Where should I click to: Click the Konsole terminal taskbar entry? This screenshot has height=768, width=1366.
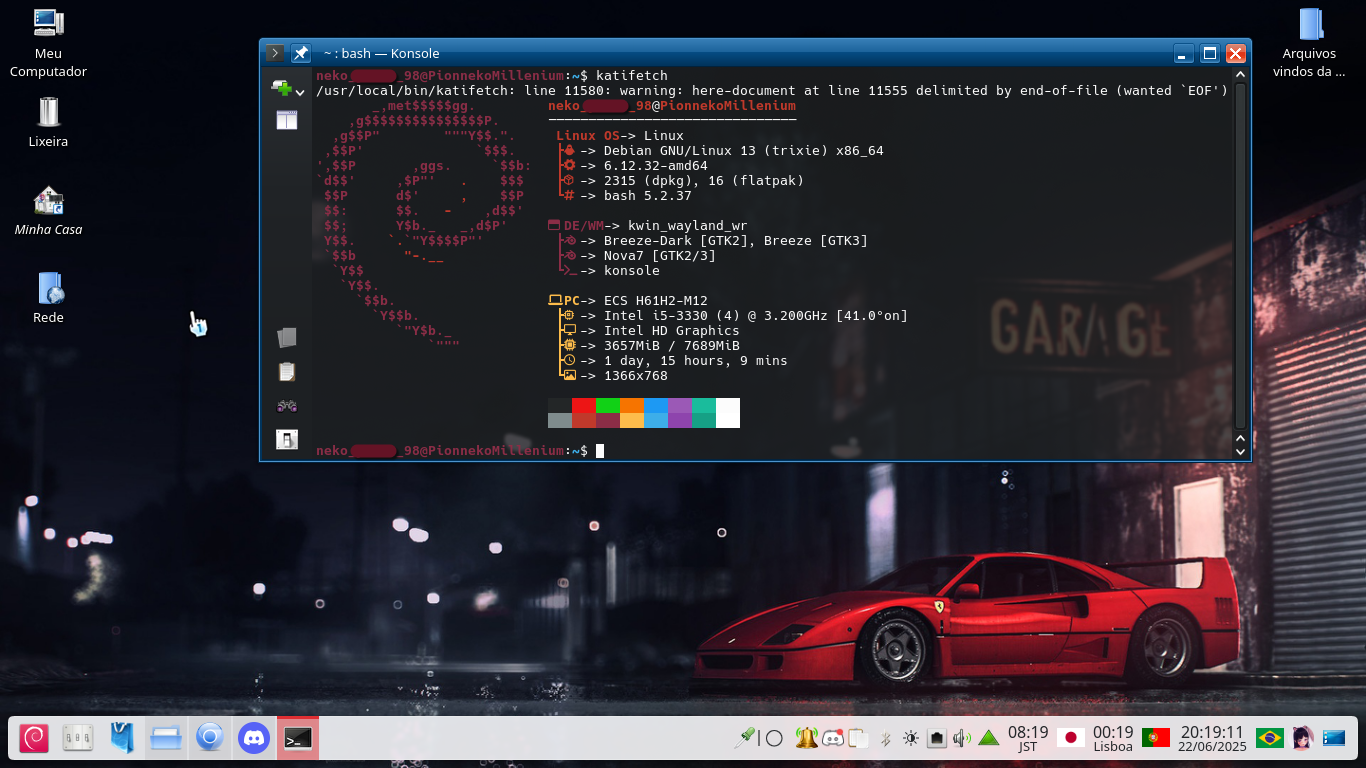(298, 738)
